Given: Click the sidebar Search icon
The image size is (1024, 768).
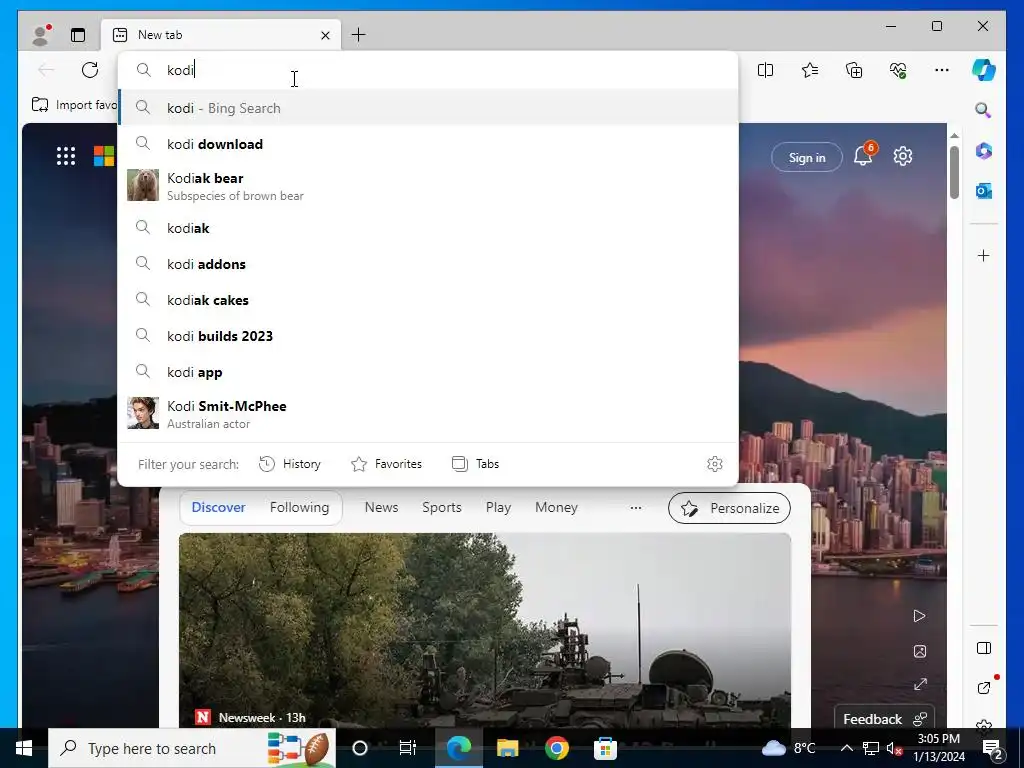Looking at the screenshot, I should [x=984, y=110].
